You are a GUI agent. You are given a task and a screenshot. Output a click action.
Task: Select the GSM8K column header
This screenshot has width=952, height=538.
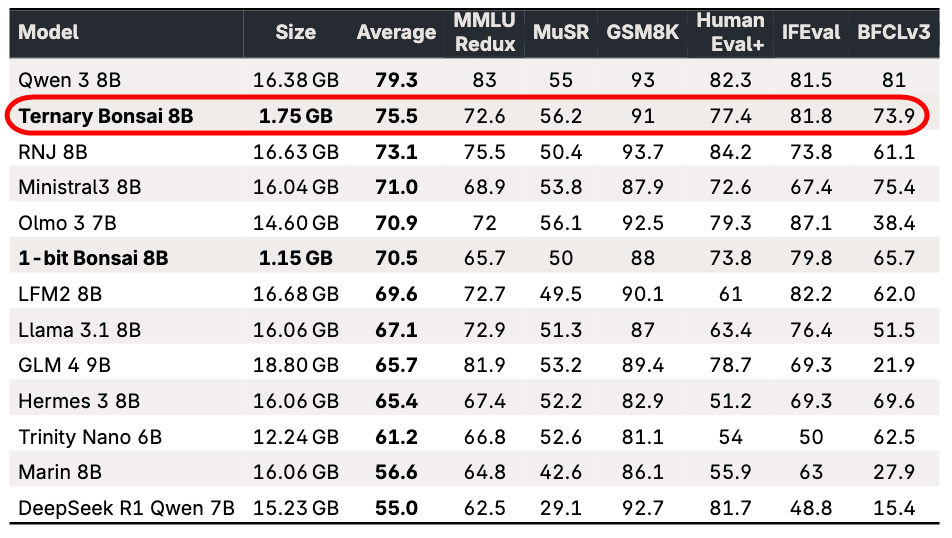coord(642,32)
